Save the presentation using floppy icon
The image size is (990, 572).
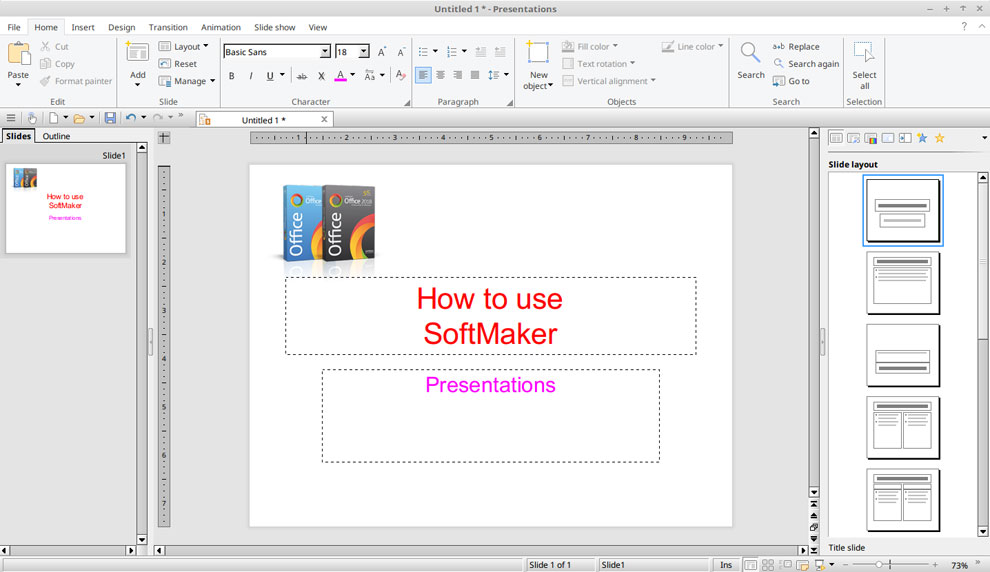[110, 118]
